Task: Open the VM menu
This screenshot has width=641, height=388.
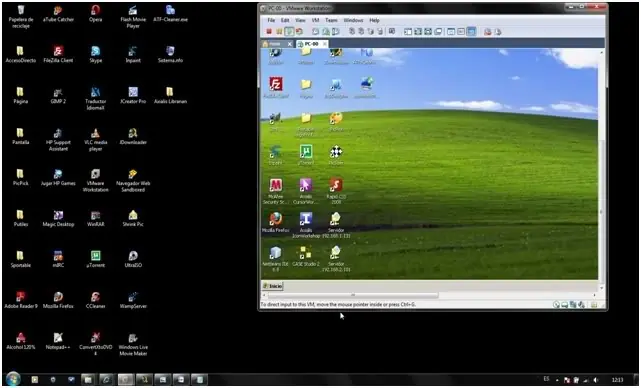Action: coord(315,20)
